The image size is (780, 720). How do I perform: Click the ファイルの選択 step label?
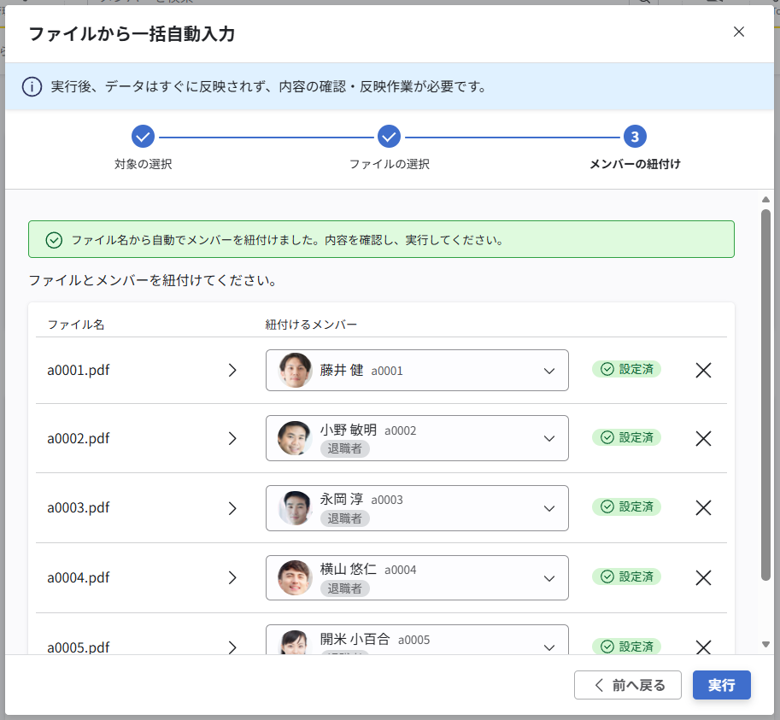click(389, 164)
